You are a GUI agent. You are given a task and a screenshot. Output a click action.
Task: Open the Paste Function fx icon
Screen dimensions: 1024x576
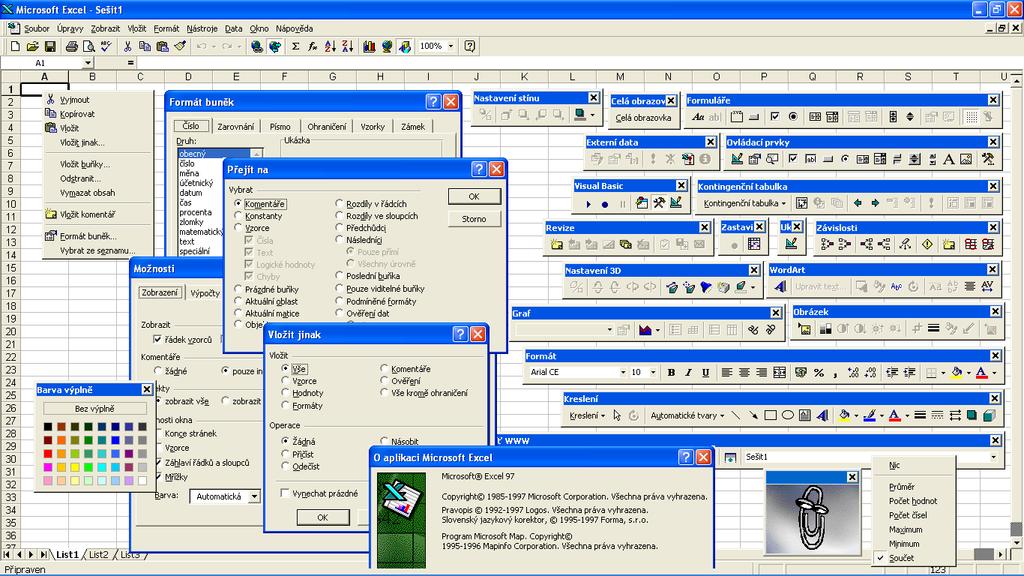pos(313,46)
